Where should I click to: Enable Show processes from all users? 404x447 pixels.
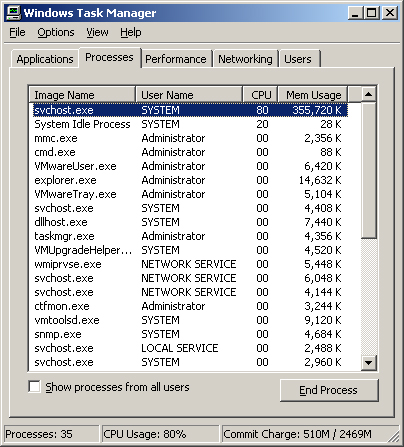coord(34,387)
